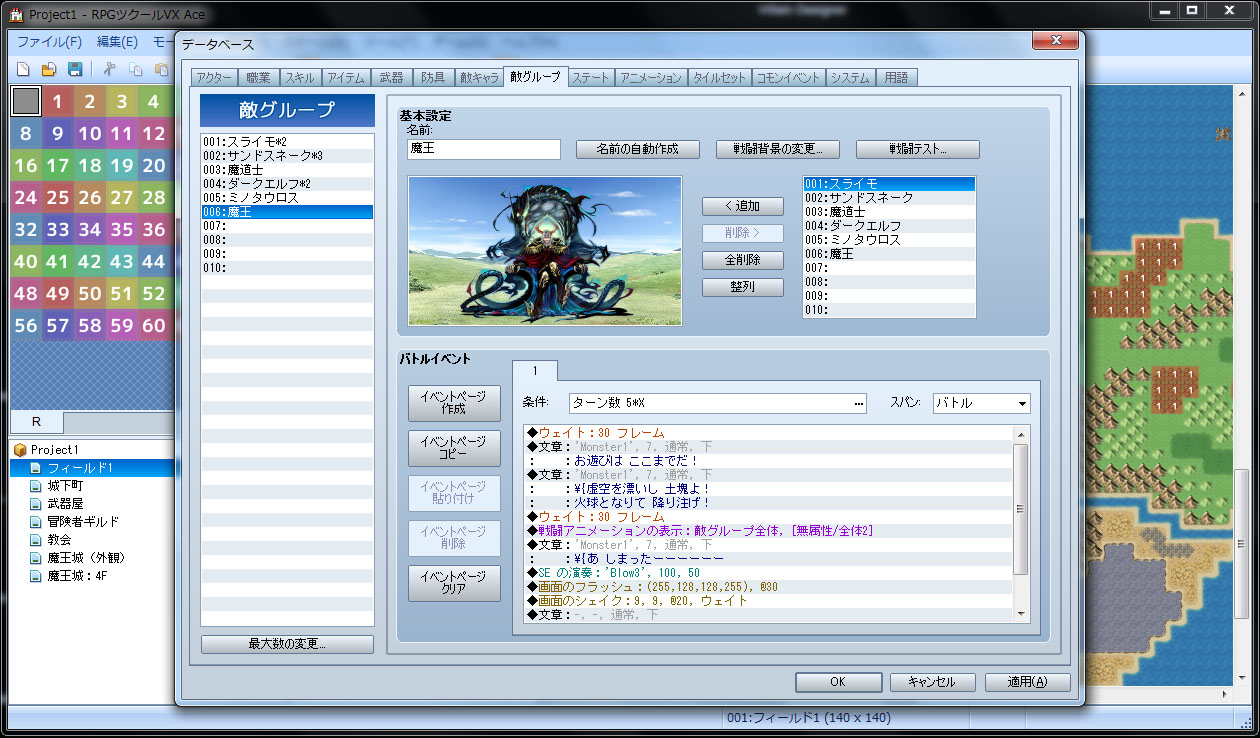Viewport: 1260px width, 738px height.
Task: Click the Cut scissors icon in toolbar
Action: coord(110,69)
